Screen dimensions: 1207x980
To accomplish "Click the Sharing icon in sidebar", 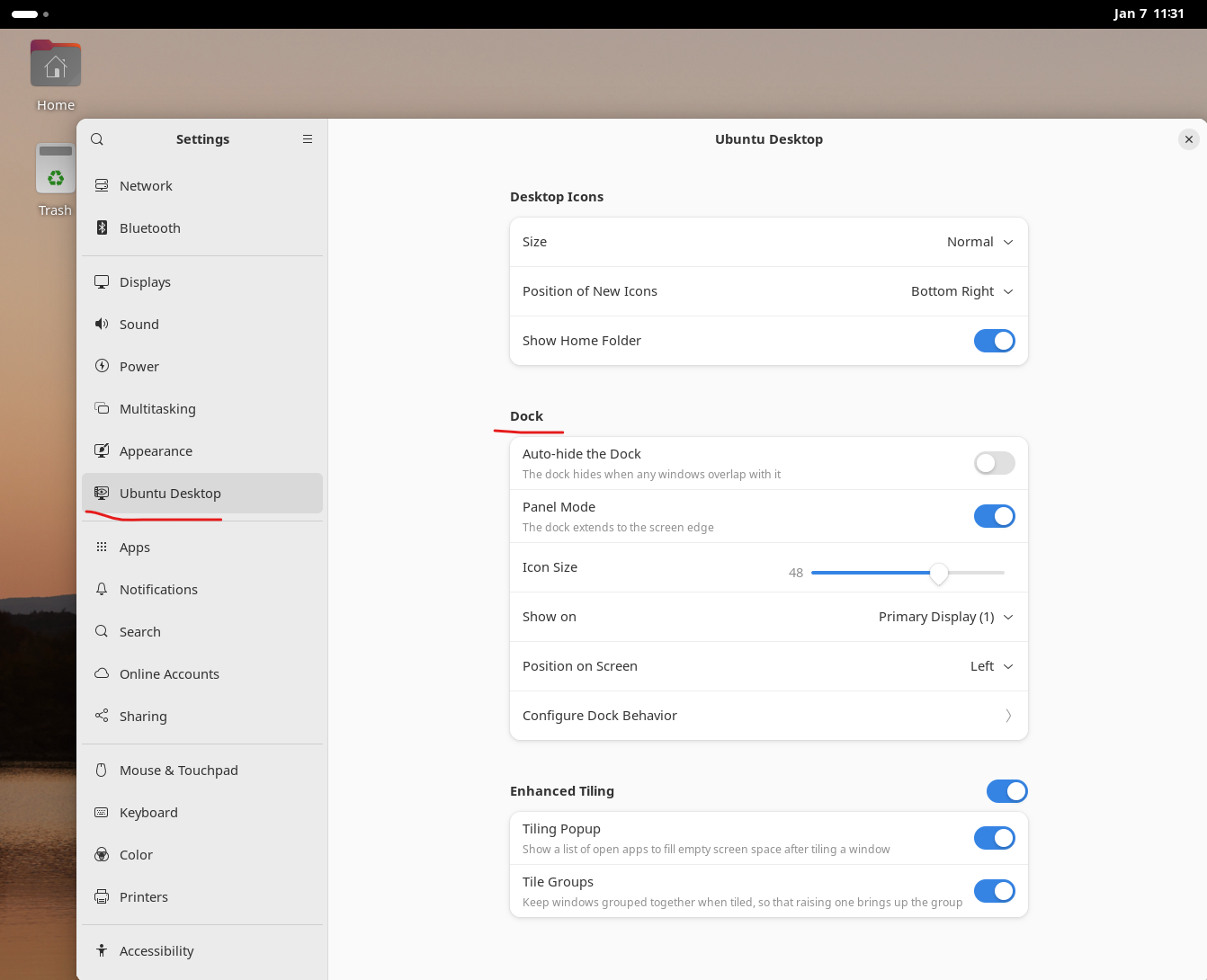I will pos(102,716).
